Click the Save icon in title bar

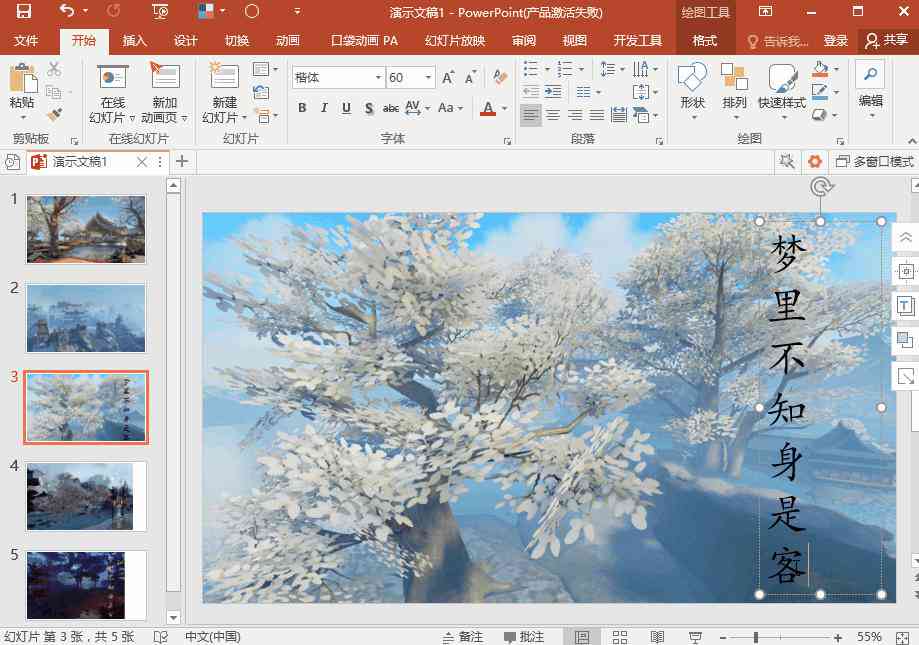pos(23,11)
